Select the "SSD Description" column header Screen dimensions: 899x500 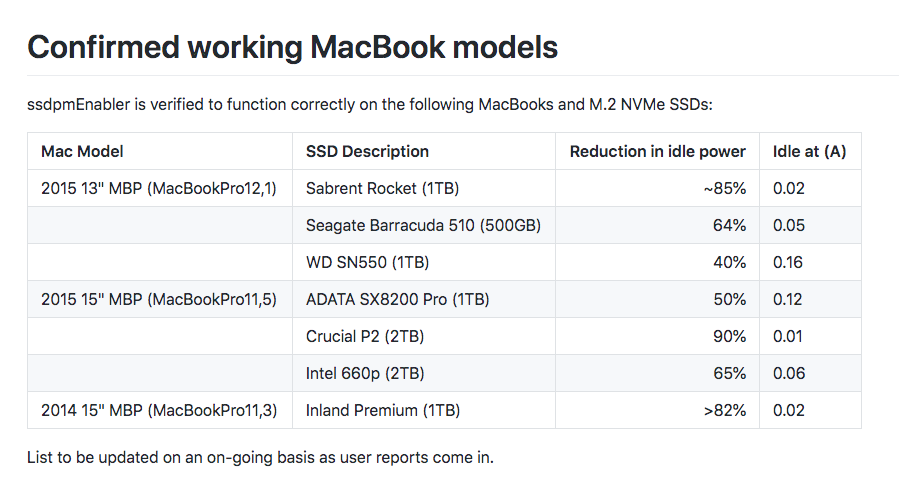(367, 152)
